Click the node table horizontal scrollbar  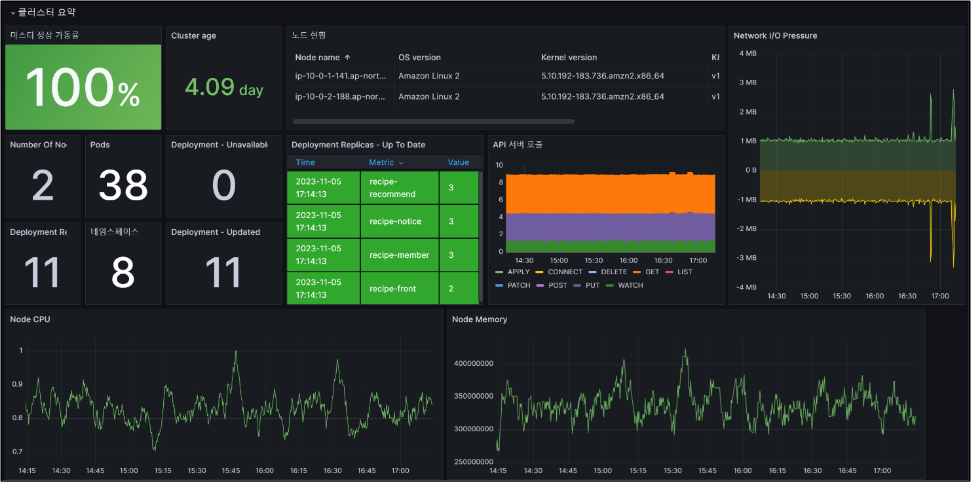pyautogui.click(x=433, y=121)
